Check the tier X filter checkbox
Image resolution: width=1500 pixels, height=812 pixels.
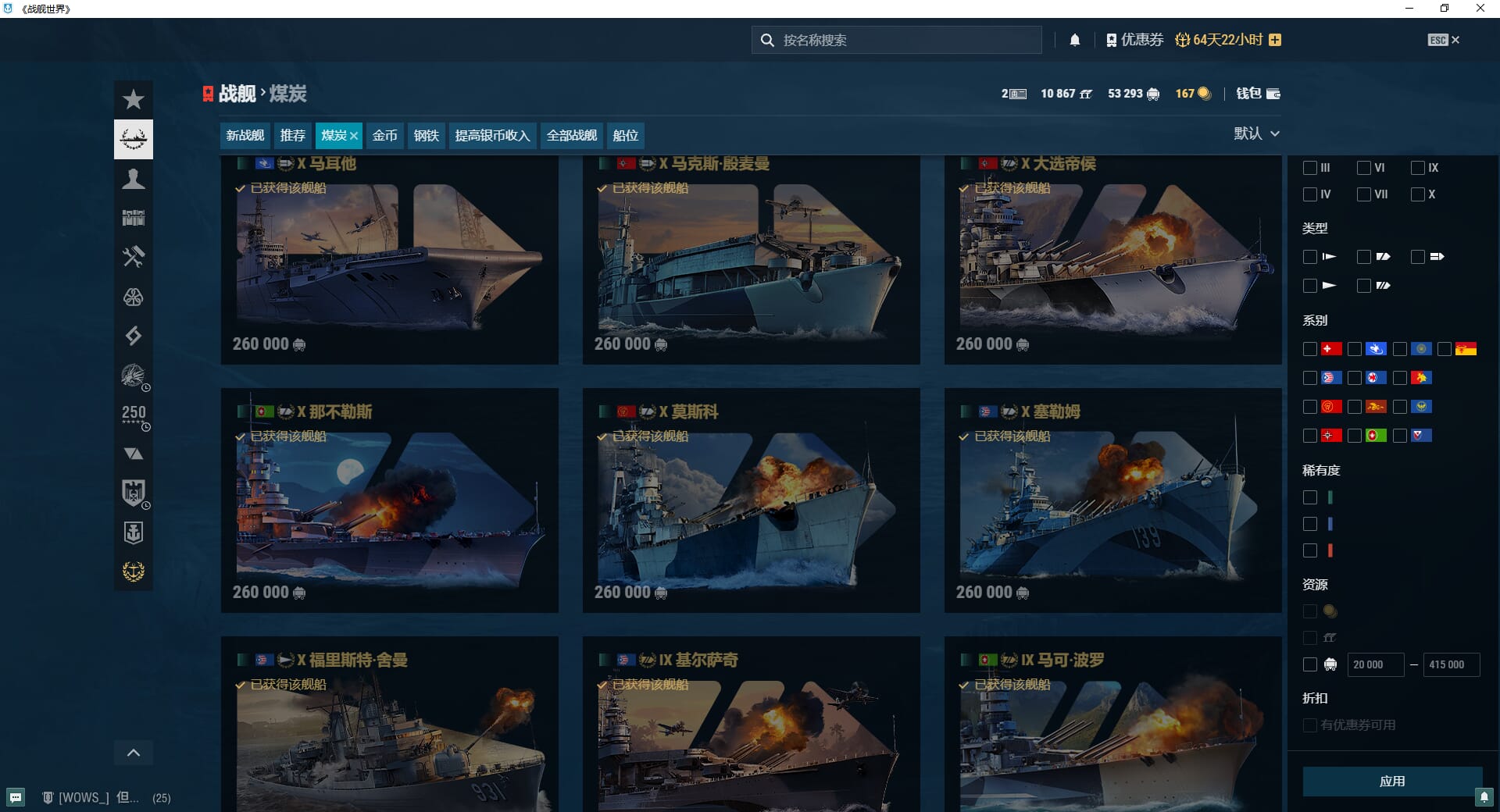coord(1418,194)
